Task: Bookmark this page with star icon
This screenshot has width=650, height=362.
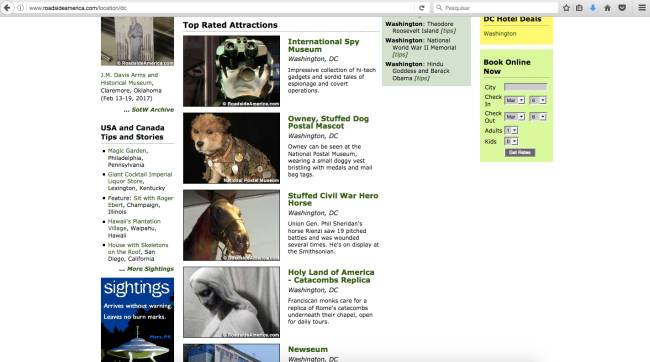Action: (x=566, y=8)
